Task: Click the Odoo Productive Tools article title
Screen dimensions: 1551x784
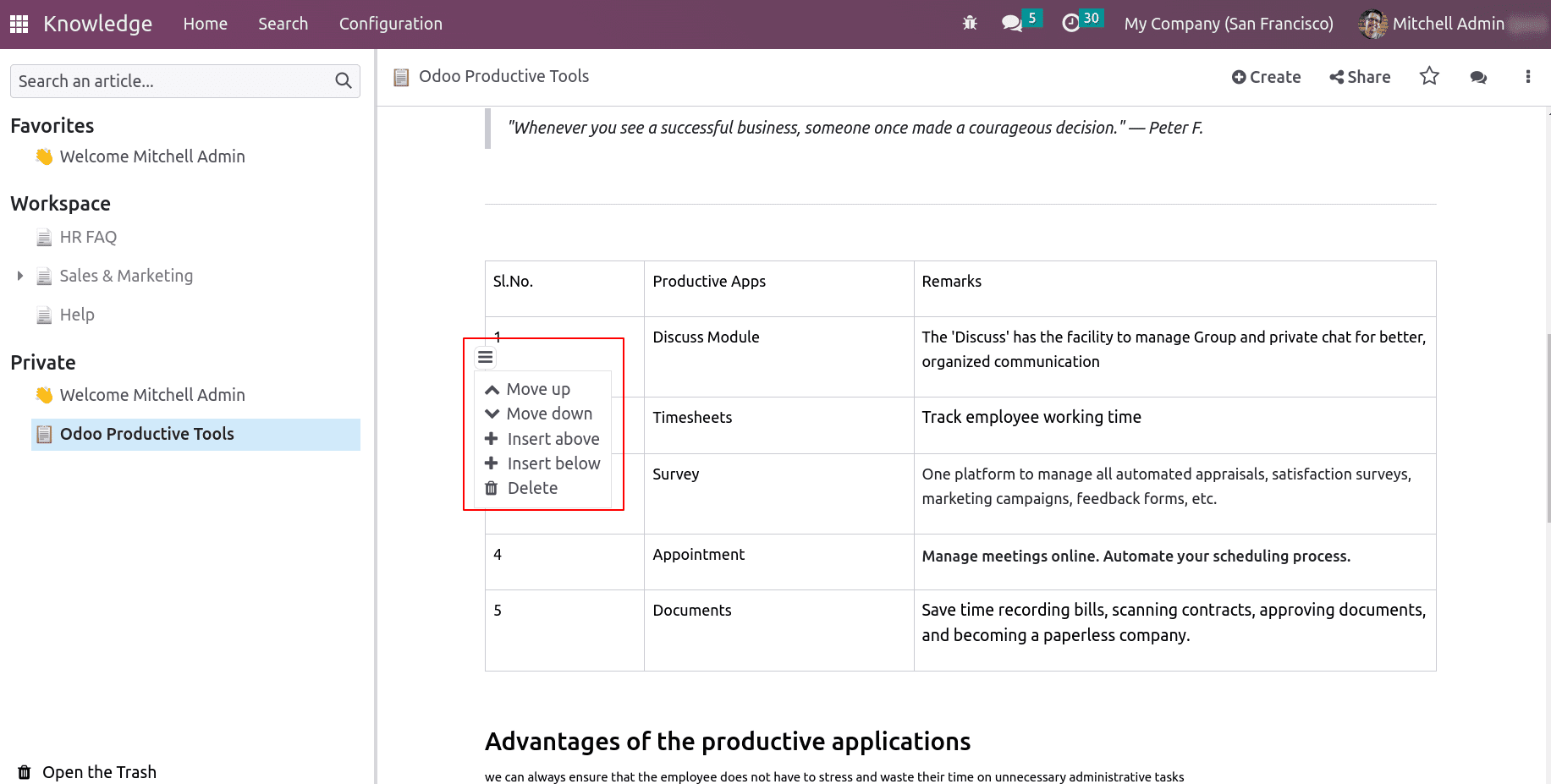Action: pos(503,76)
